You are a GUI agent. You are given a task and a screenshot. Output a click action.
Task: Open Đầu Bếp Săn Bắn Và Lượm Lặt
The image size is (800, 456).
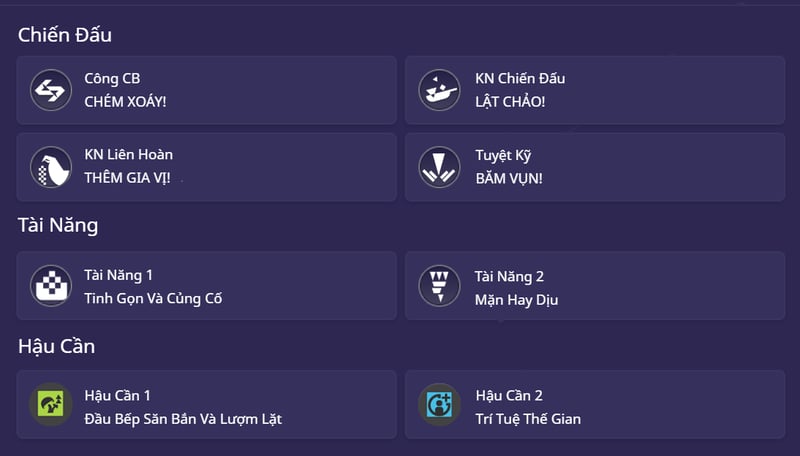click(183, 418)
